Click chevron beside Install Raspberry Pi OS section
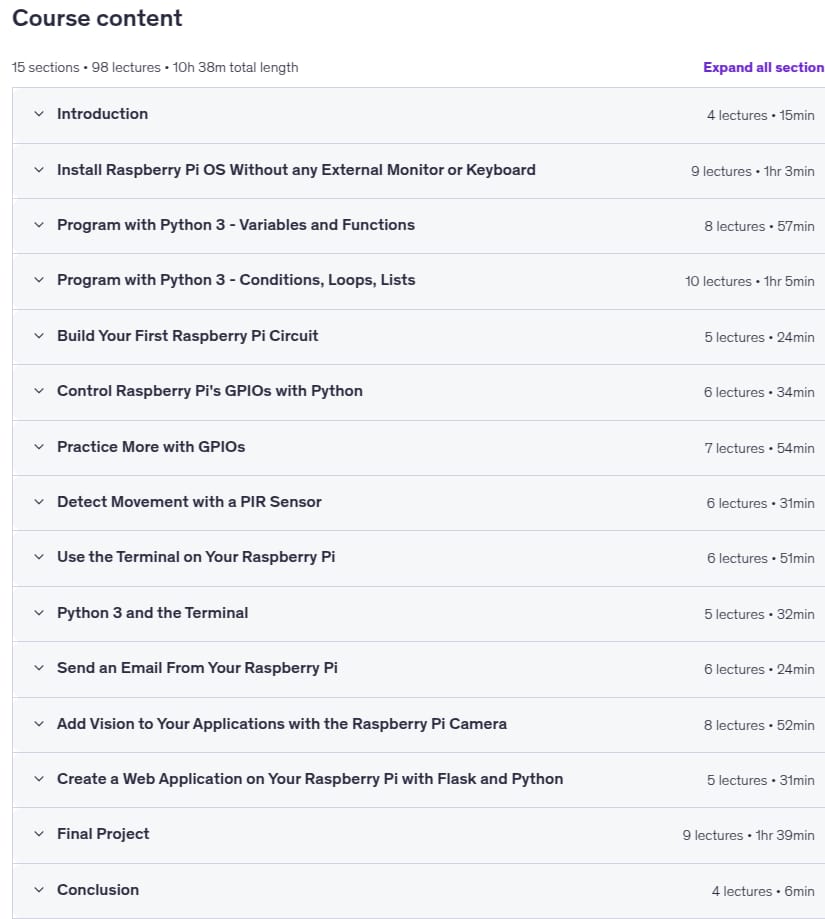 (x=39, y=170)
